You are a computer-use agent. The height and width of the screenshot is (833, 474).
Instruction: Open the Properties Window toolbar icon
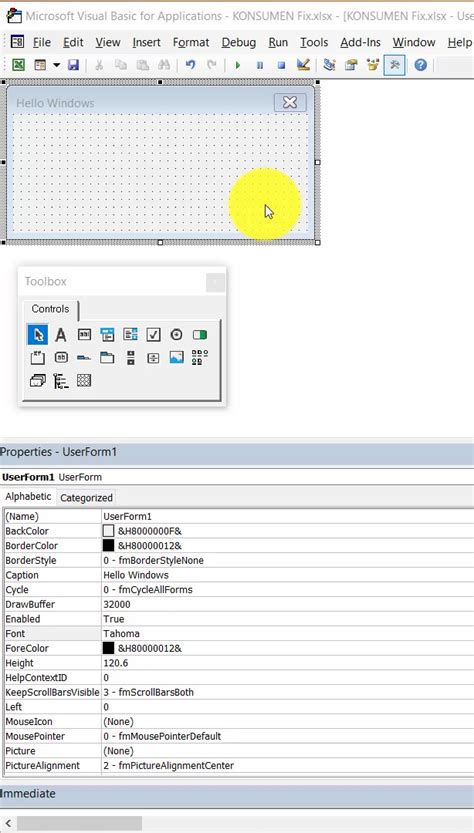tap(351, 65)
